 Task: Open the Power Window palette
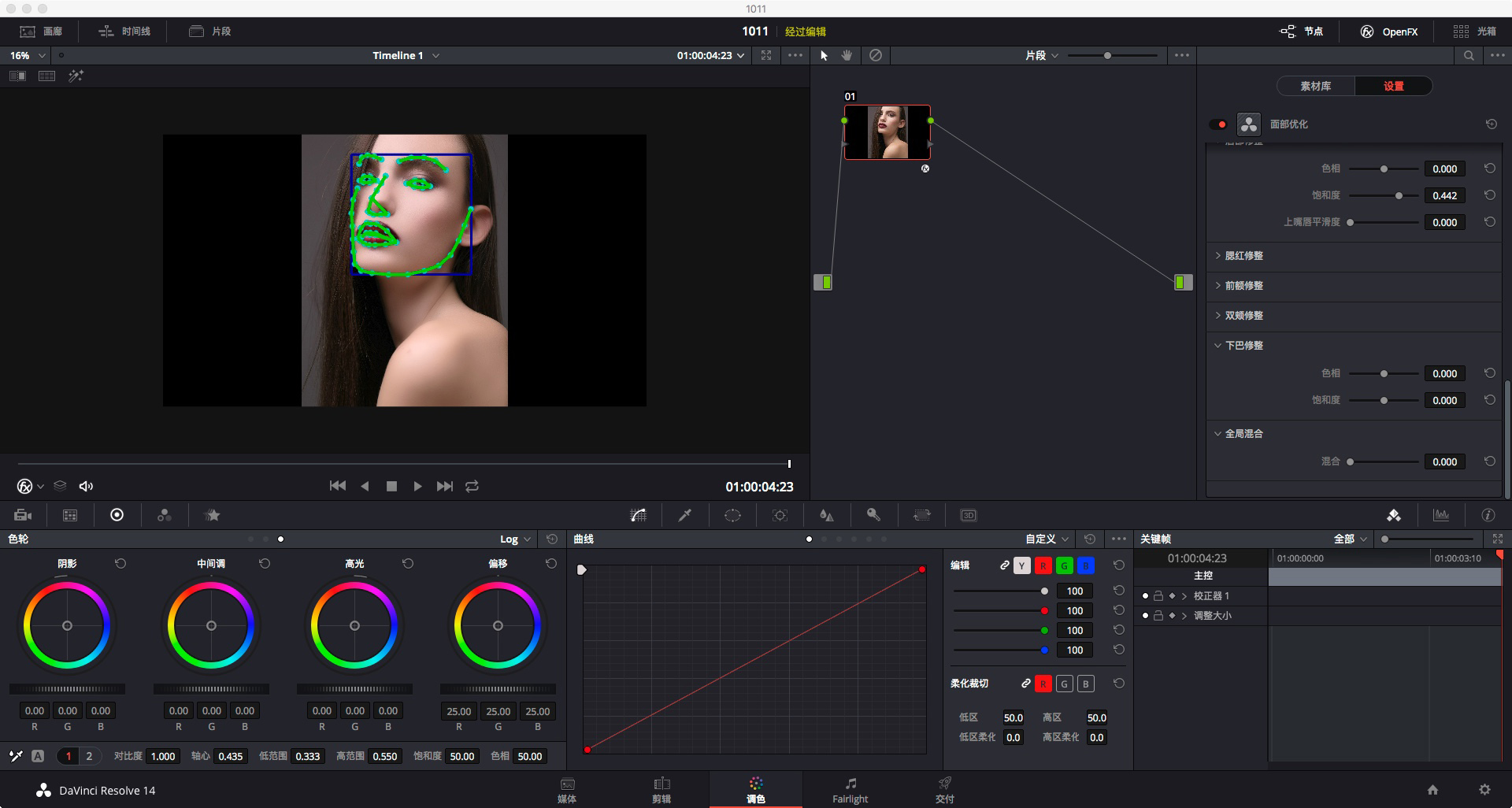(x=732, y=515)
